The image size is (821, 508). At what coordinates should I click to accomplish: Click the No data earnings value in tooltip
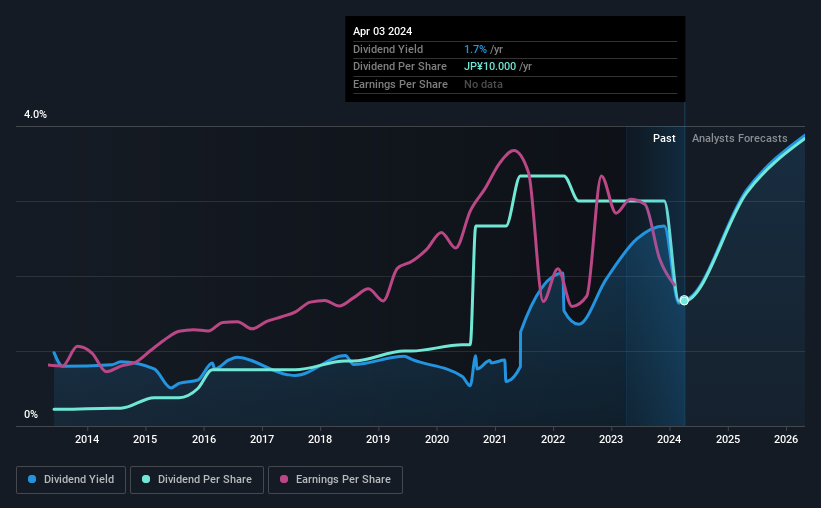click(483, 84)
